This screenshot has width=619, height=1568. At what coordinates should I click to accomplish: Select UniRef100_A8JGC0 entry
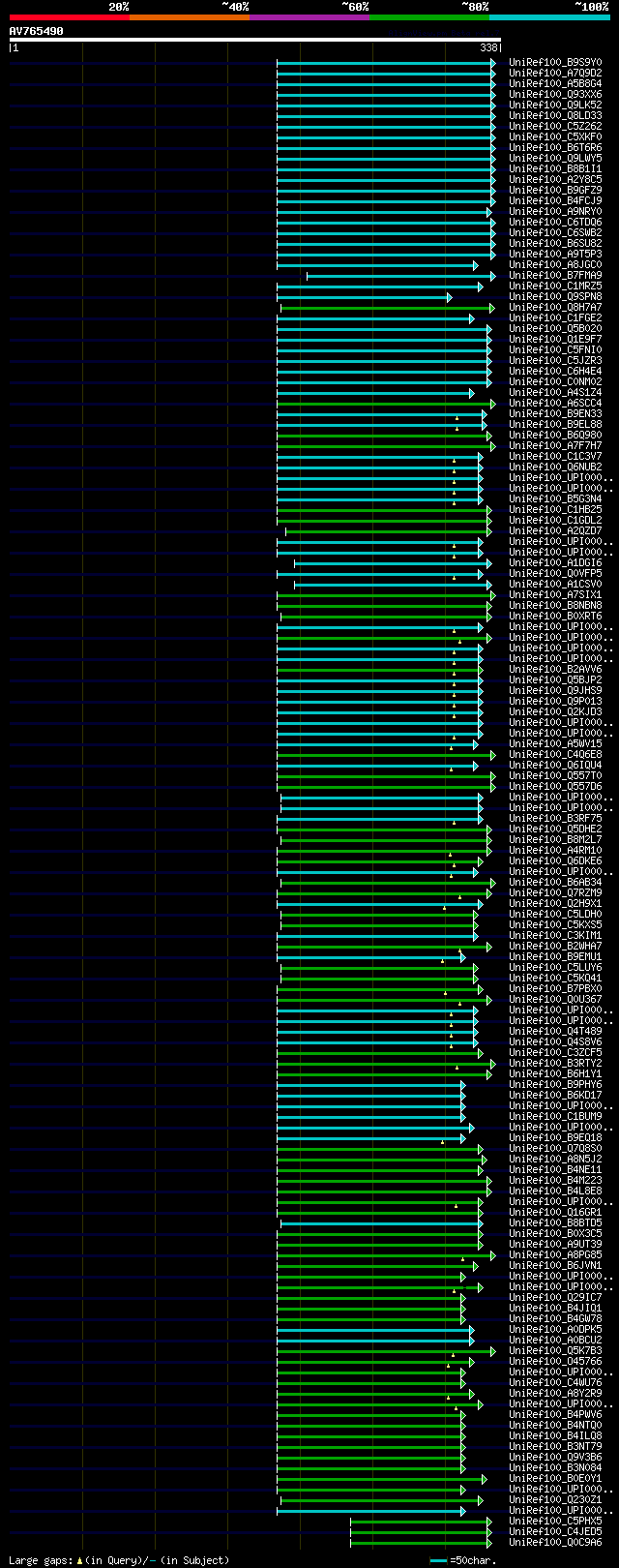[x=555, y=265]
